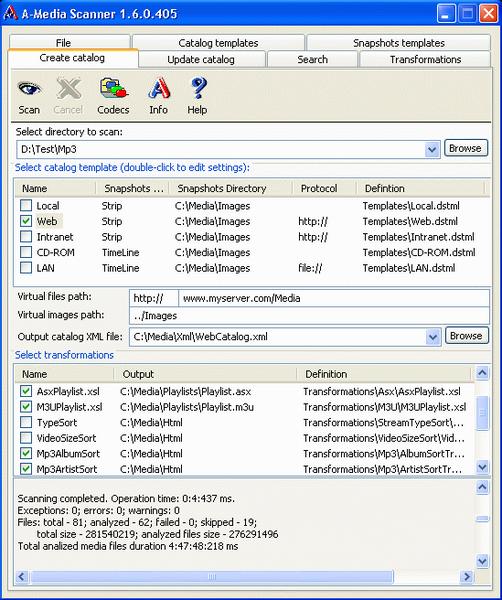
Task: Click the A-Media Scanner title bar logo
Action: pyautogui.click(x=10, y=13)
